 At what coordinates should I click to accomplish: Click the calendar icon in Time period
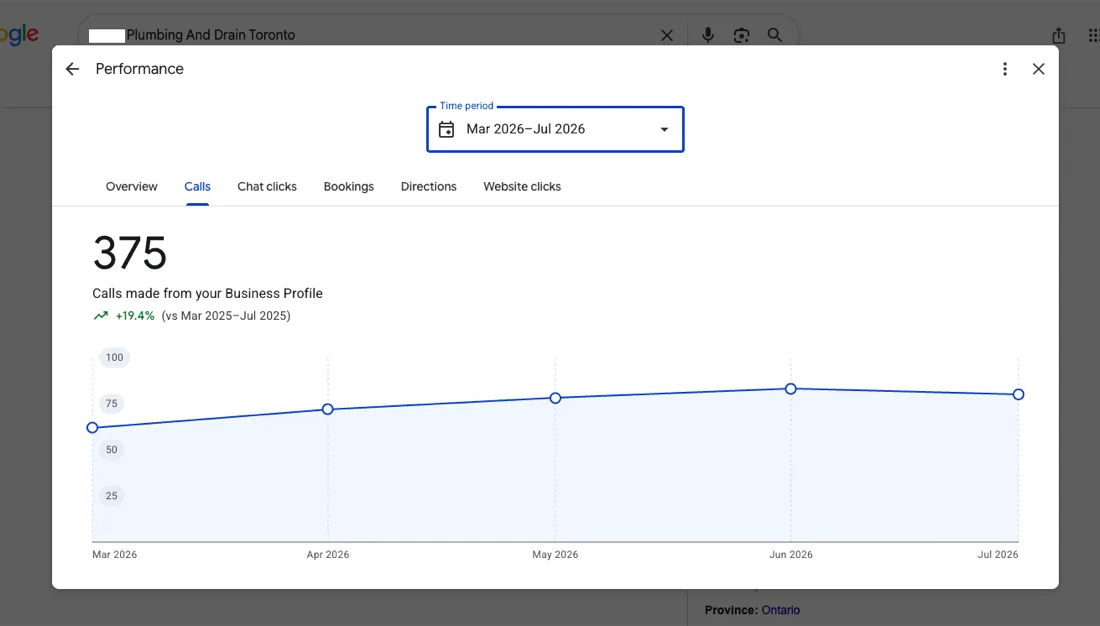coord(446,129)
